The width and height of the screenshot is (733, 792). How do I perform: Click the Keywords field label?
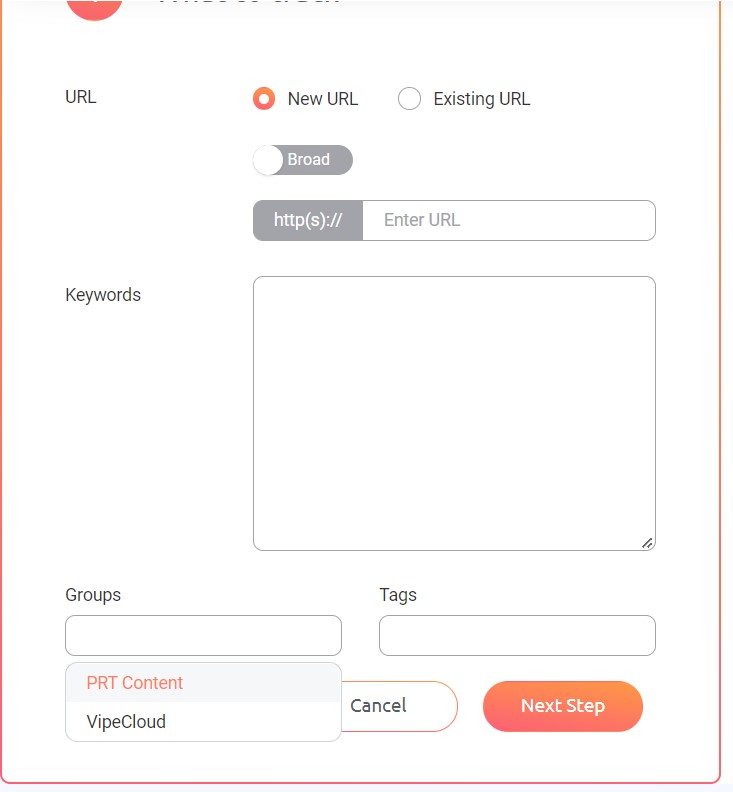click(x=103, y=295)
